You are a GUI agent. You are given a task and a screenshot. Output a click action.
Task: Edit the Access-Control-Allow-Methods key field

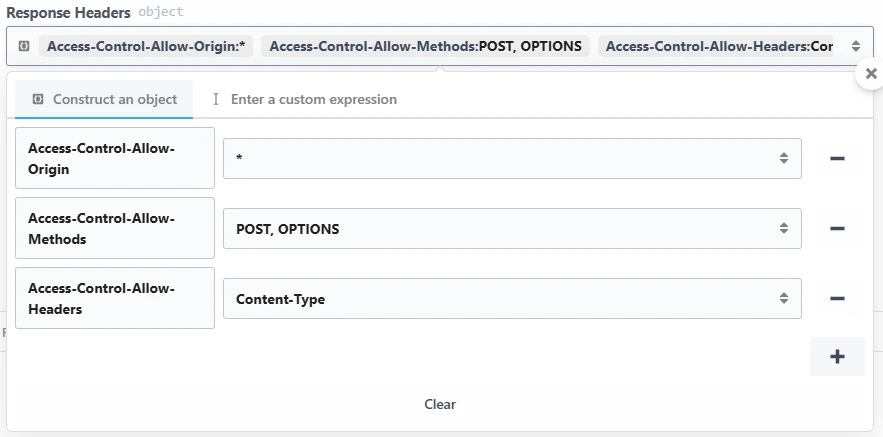[114, 228]
